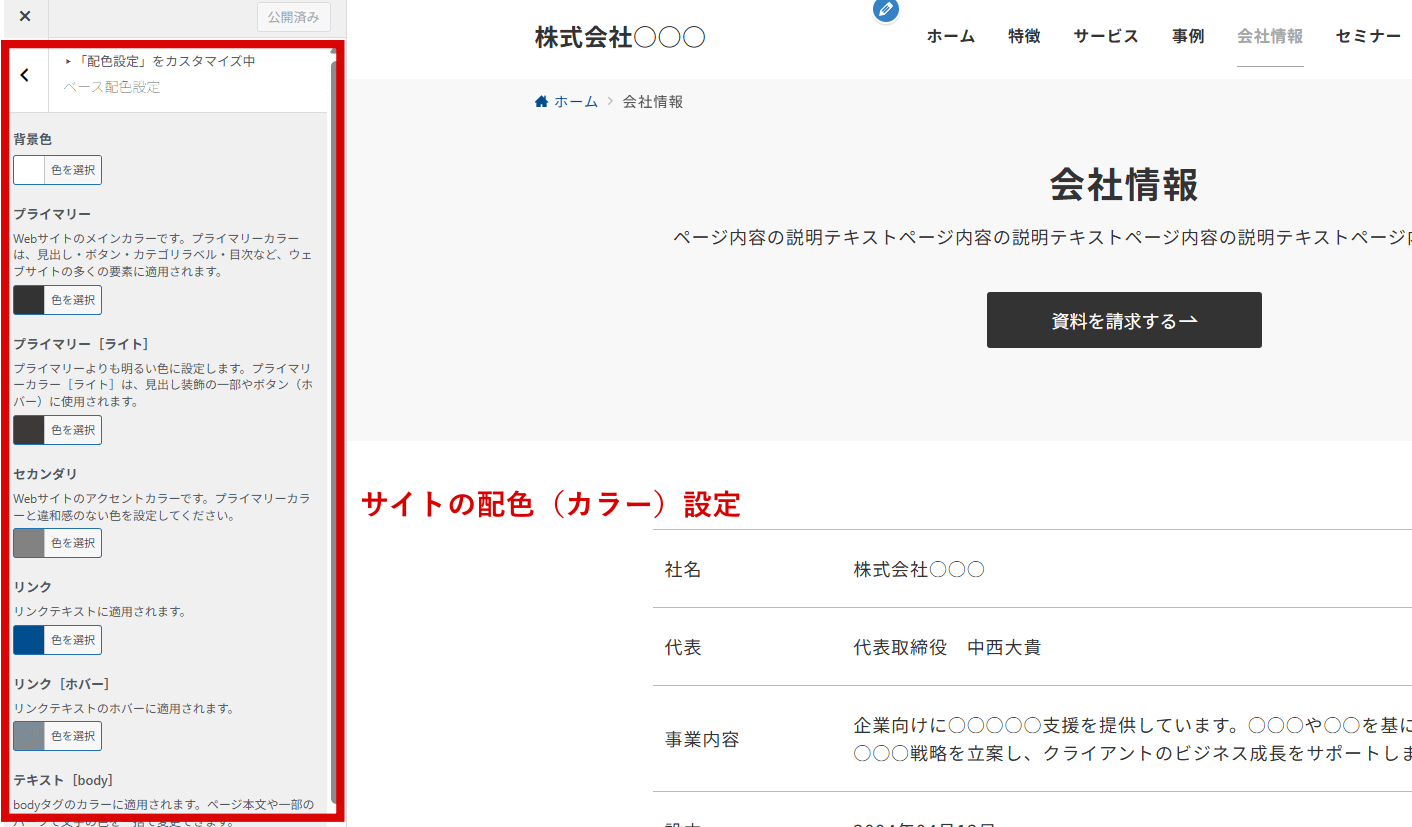Click the 公開済み publish button
The width and height of the screenshot is (1412, 827).
(293, 17)
